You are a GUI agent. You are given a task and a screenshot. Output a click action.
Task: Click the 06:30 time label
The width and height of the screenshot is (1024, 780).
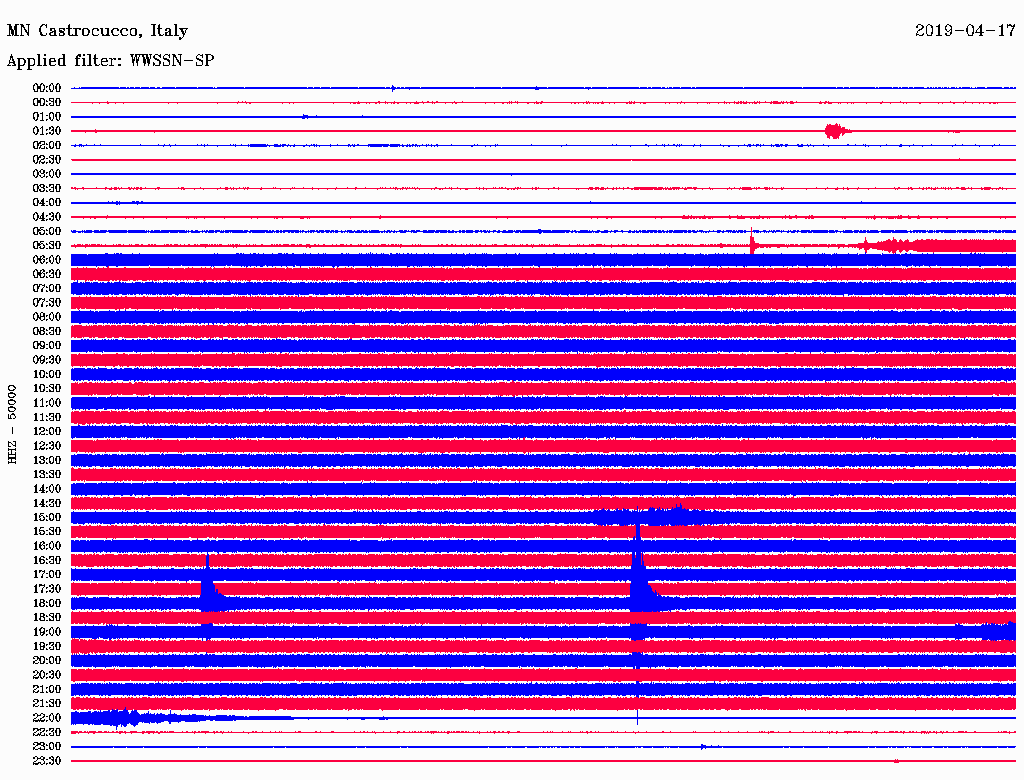pyautogui.click(x=47, y=274)
